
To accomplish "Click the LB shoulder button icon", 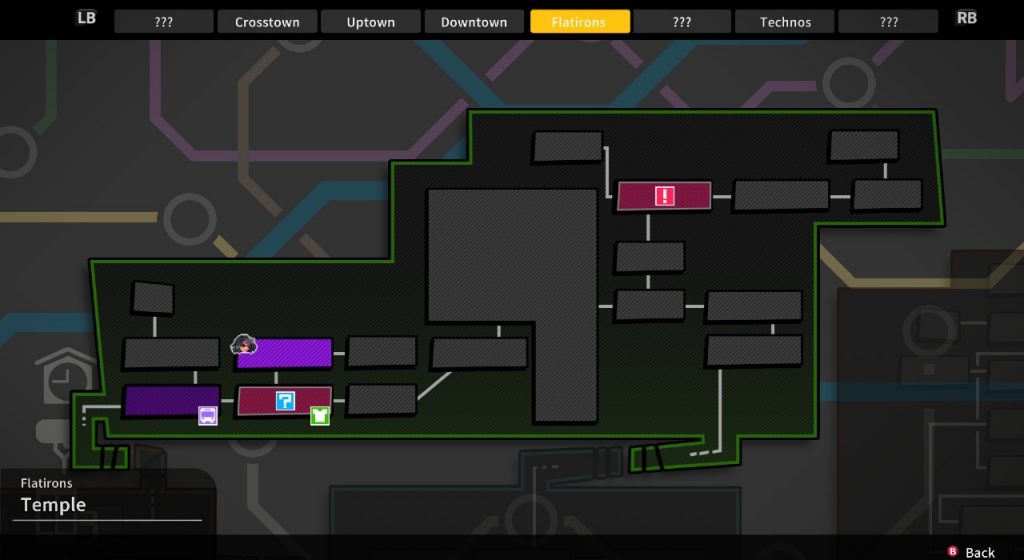I will pyautogui.click(x=86, y=18).
